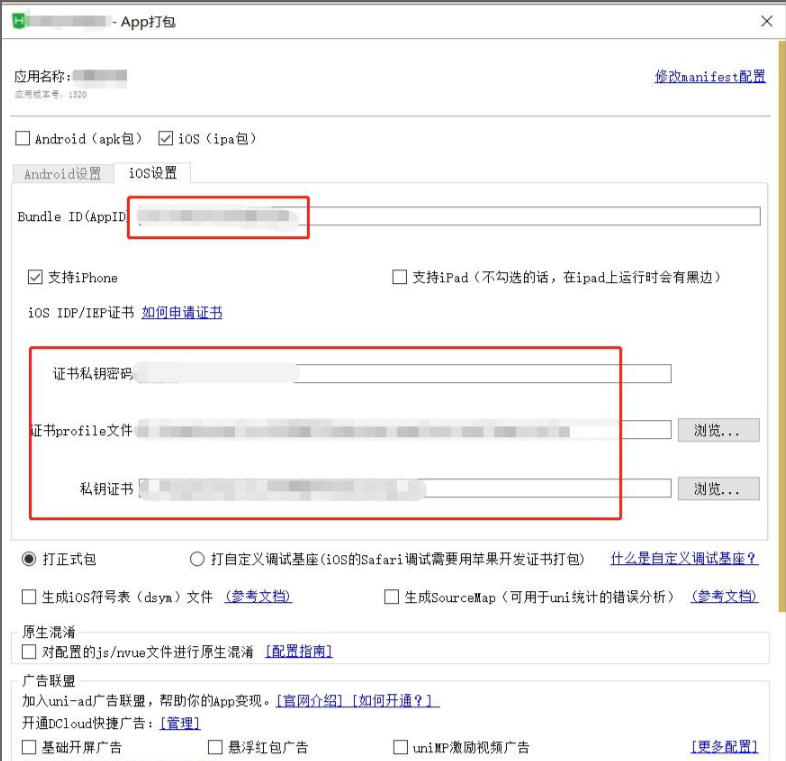Close the App打包 dialog
Image resolution: width=786 pixels, height=761 pixels.
(x=766, y=21)
